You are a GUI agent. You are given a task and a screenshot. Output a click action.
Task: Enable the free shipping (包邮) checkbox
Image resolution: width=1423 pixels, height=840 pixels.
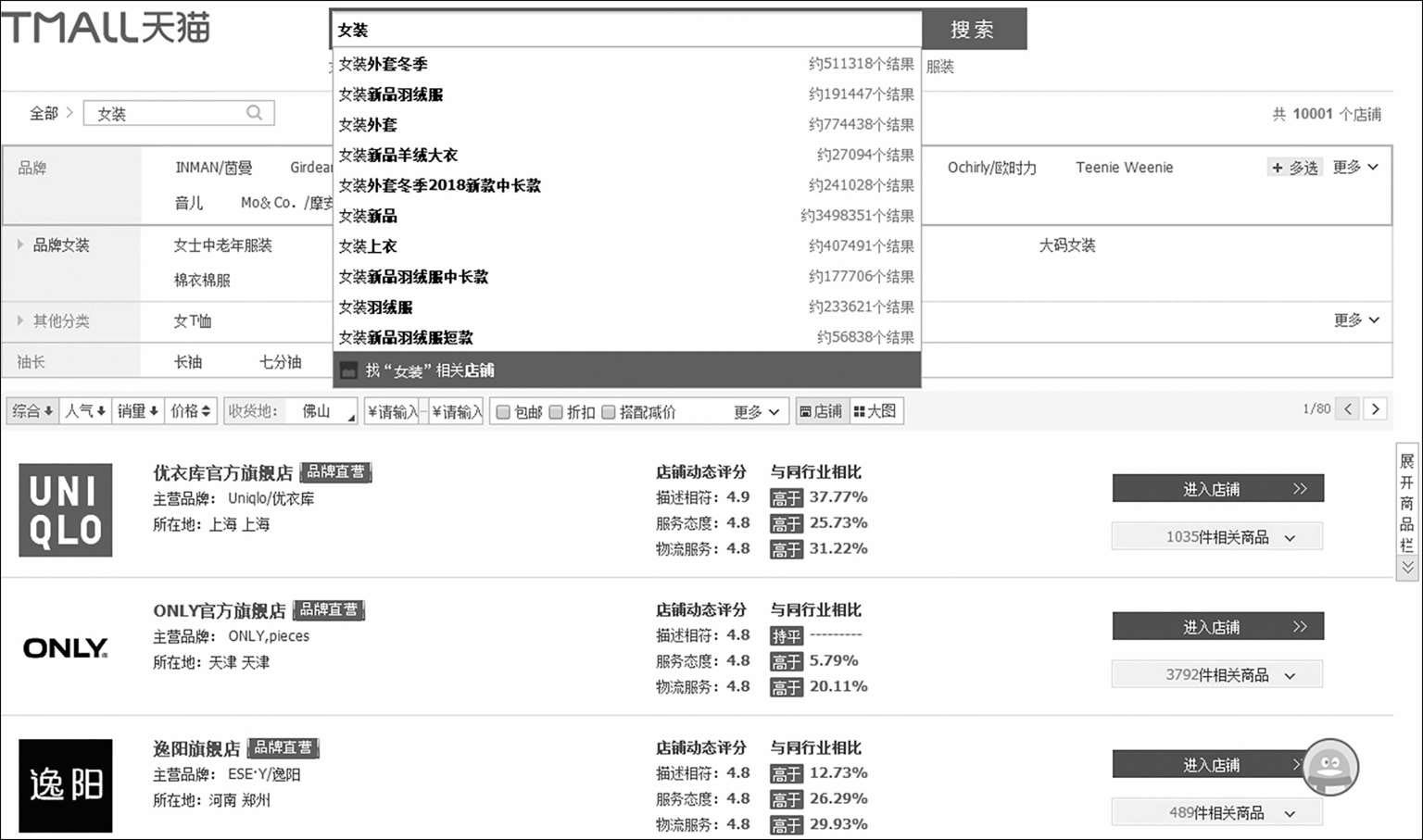[x=503, y=412]
